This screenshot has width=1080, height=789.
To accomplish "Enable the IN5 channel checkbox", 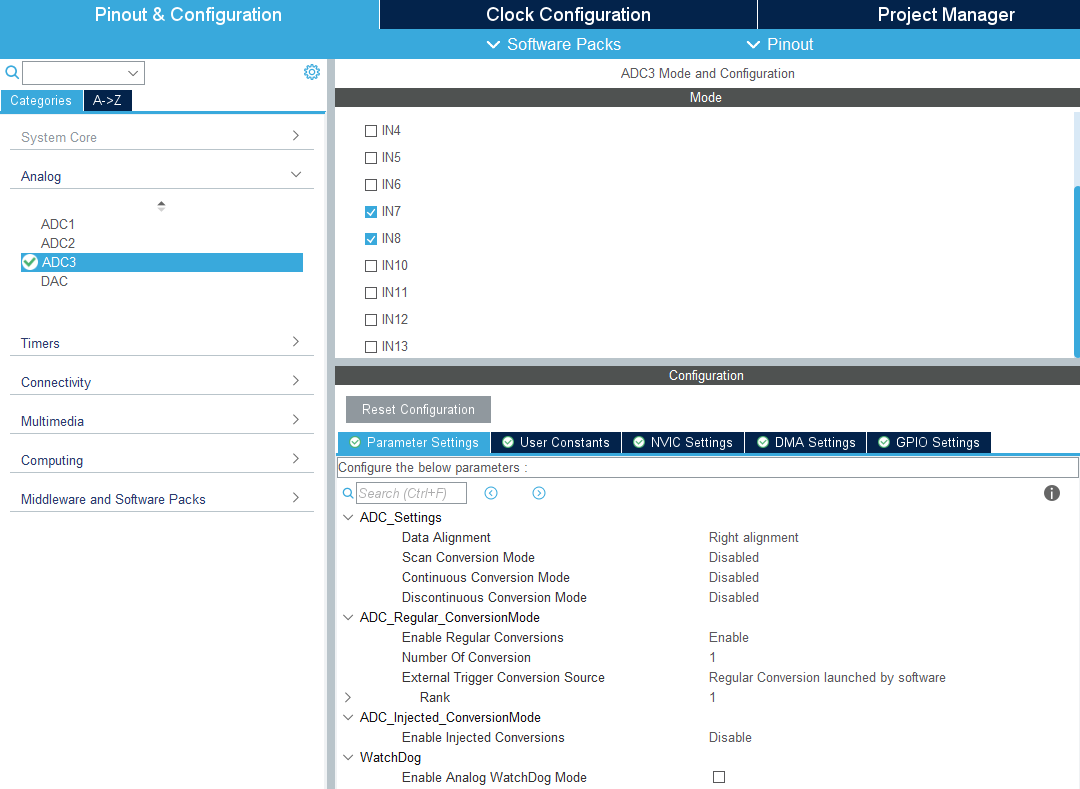I will tap(371, 158).
